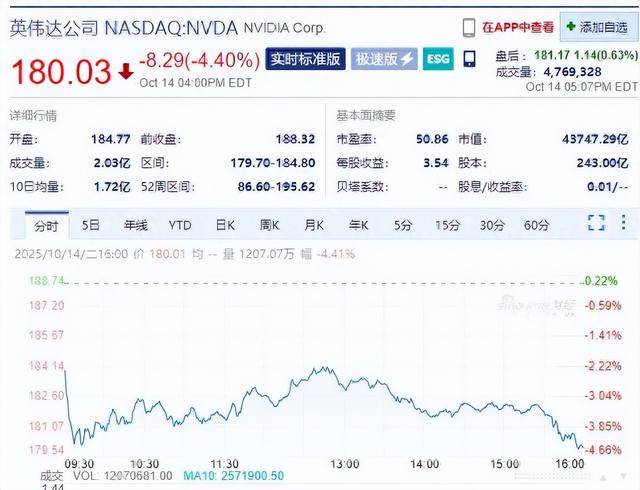The image size is (640, 490).
Task: Click the red down arrow beside price
Action: tap(124, 71)
